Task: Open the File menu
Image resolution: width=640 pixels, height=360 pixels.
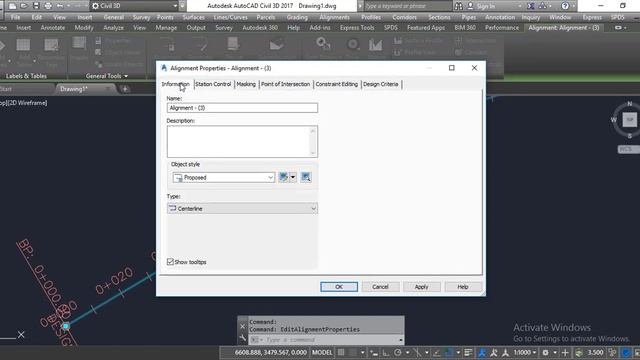Action: tap(16, 17)
